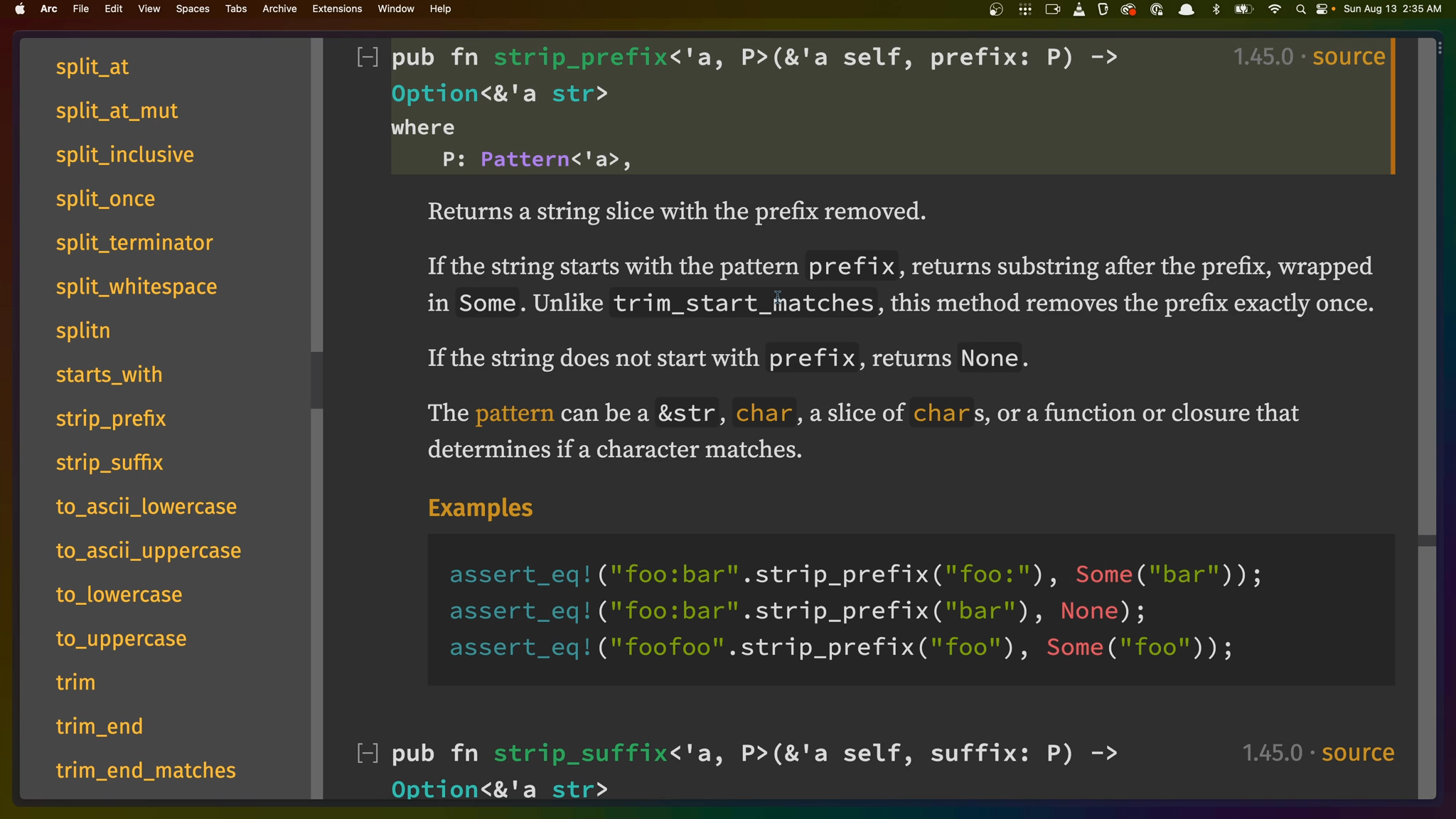Select split_whitespace in the sidebar
1456x819 pixels.
[136, 287]
